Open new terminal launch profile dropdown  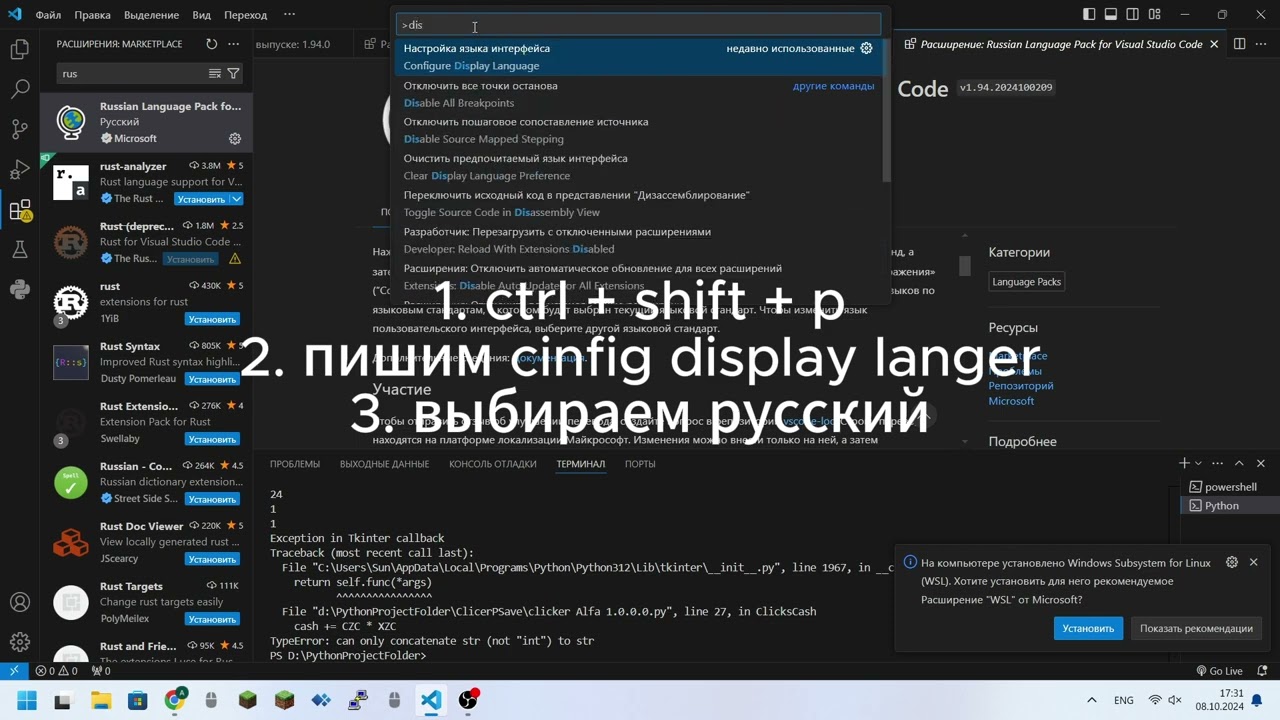tap(1200, 463)
